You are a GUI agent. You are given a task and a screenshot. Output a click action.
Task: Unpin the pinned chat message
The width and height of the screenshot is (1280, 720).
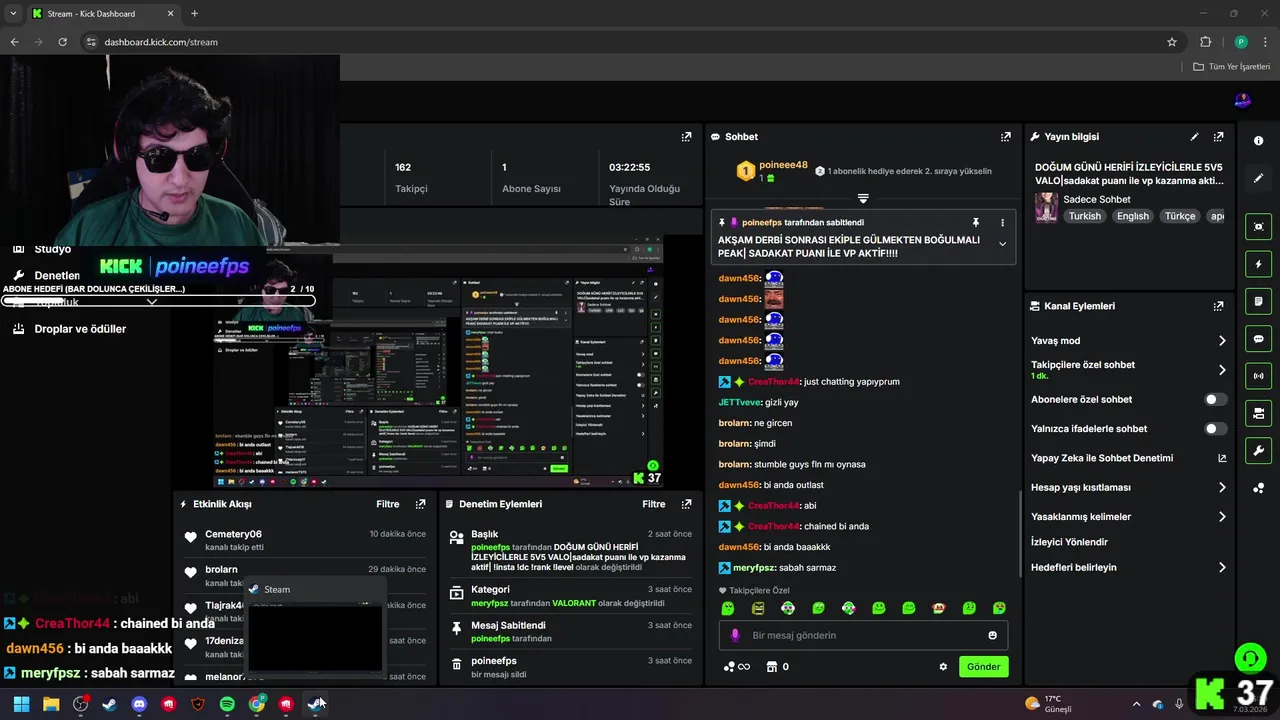[x=976, y=222]
